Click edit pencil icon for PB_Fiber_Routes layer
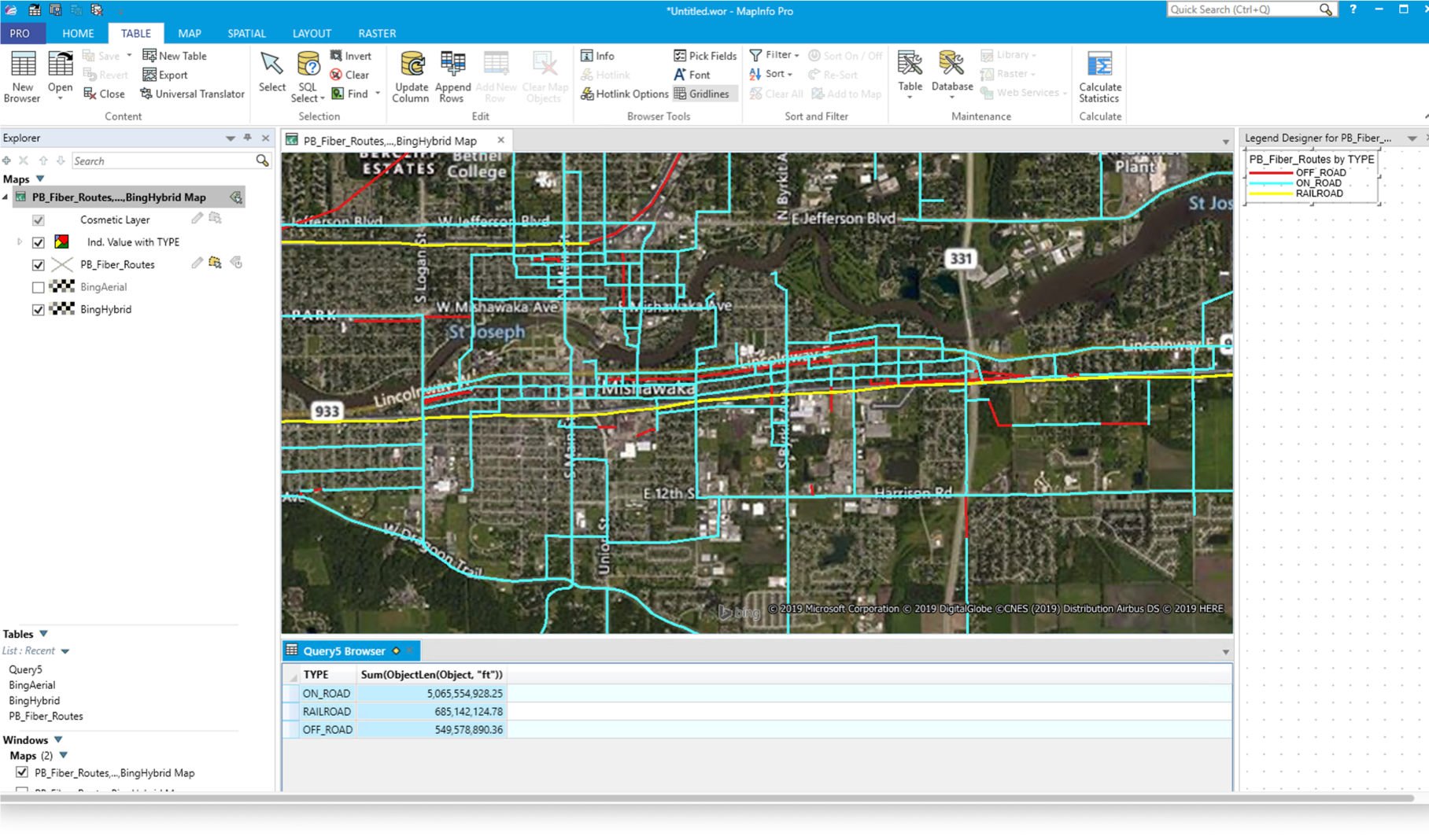The image size is (1429, 840). pos(197,263)
